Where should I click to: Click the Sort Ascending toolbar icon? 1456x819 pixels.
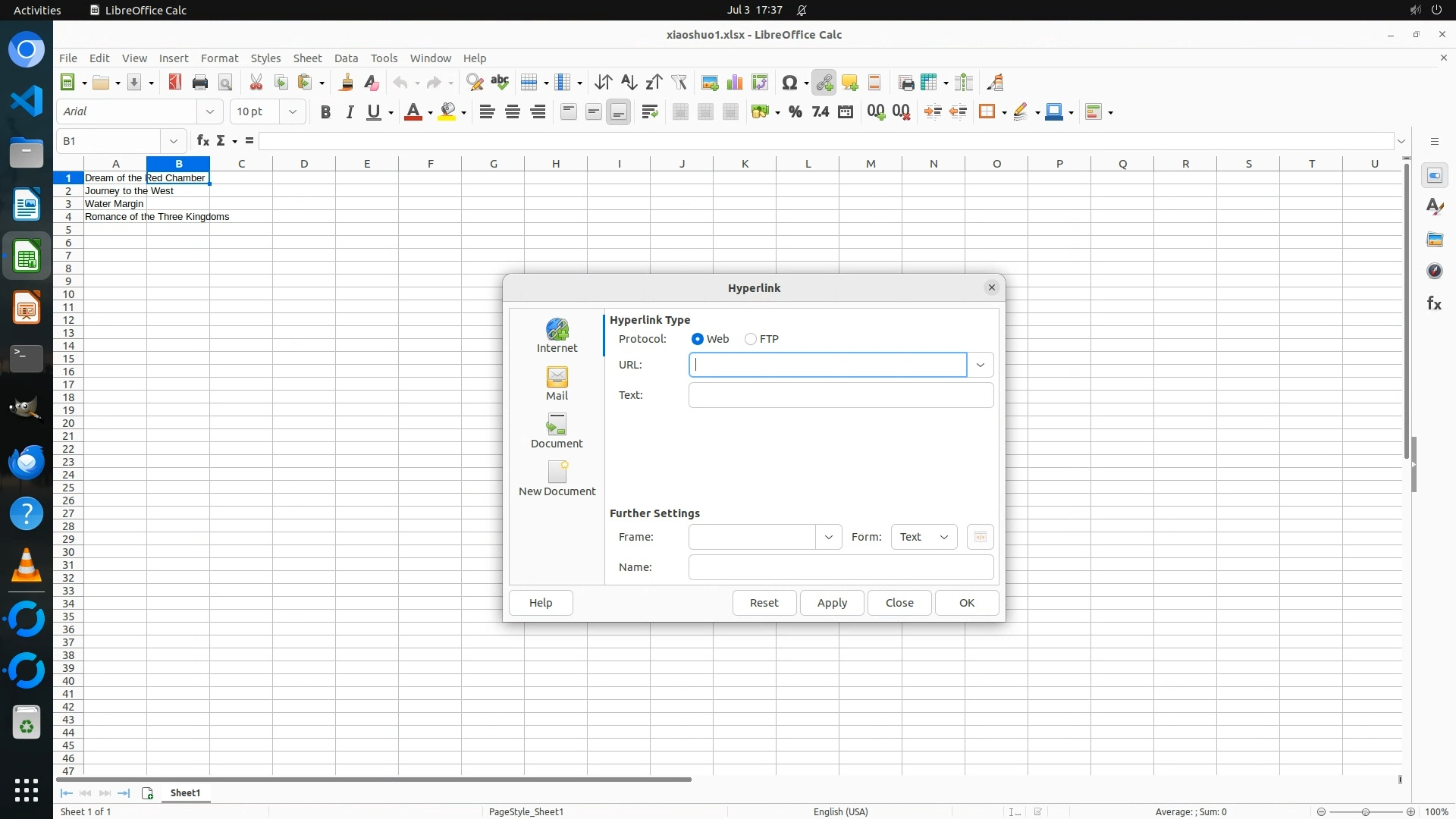click(628, 83)
